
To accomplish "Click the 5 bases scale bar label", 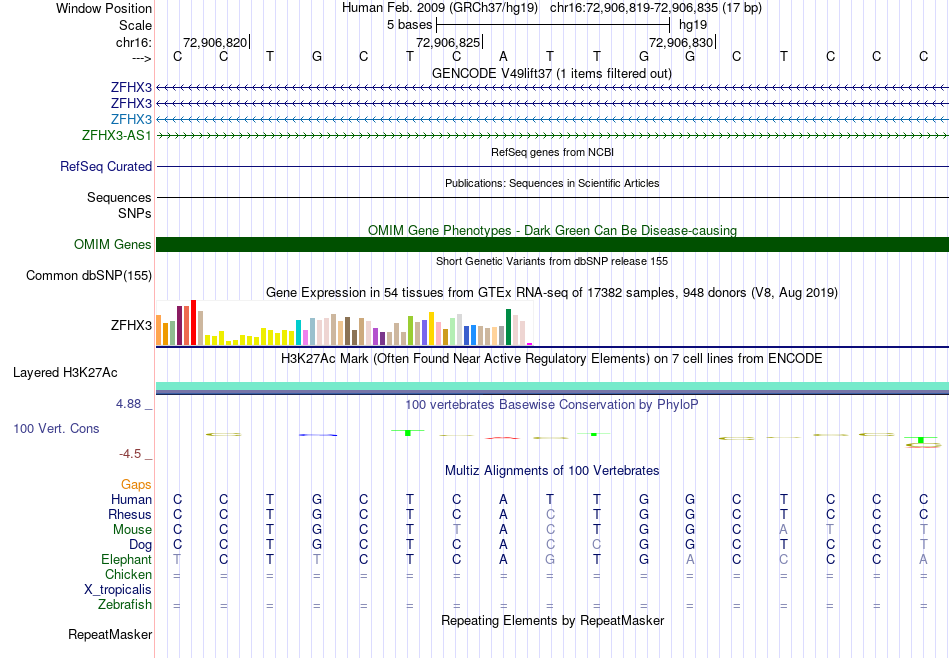I will [410, 25].
